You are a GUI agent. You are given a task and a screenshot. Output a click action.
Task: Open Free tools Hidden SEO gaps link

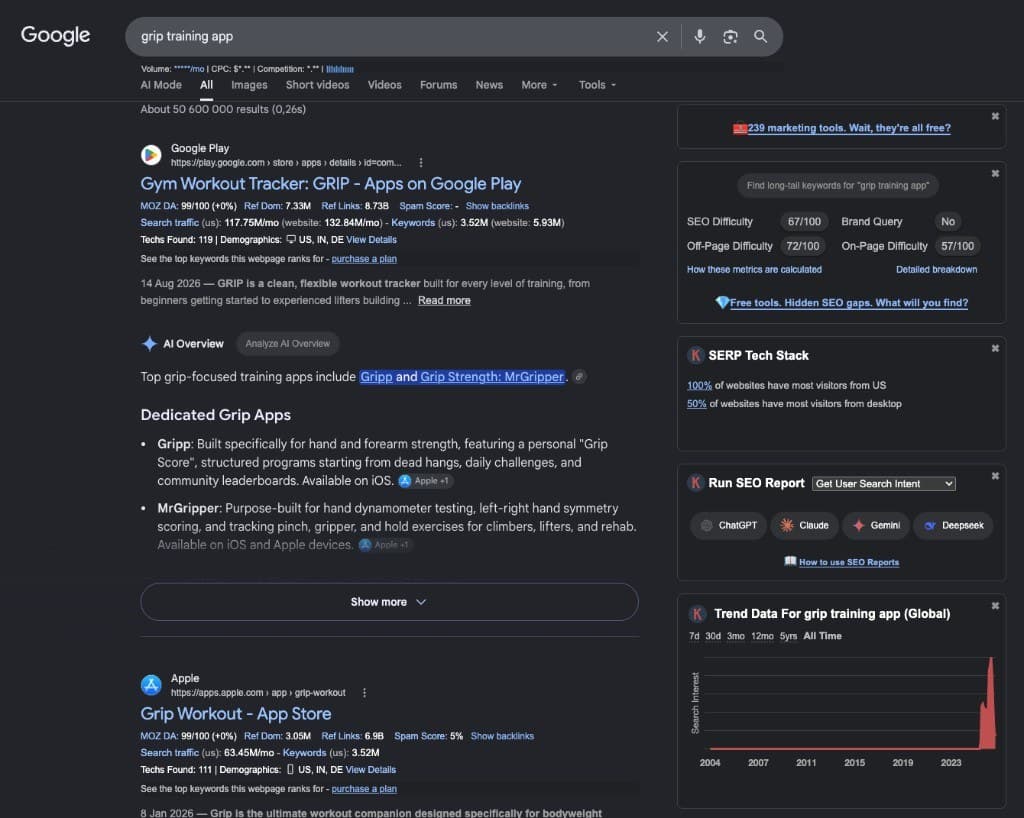coord(849,303)
